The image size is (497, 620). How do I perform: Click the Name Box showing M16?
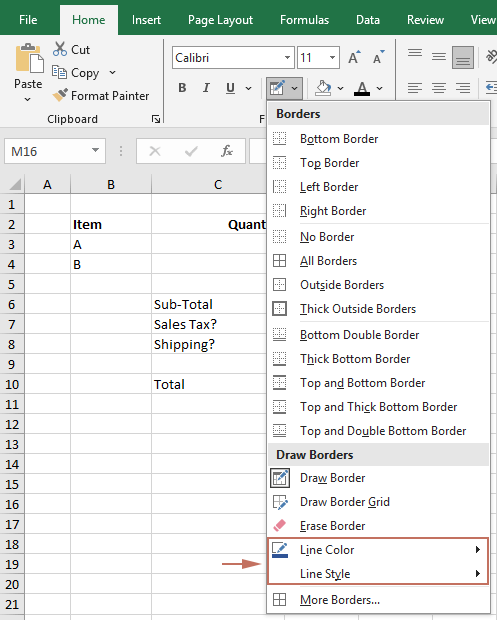point(55,151)
